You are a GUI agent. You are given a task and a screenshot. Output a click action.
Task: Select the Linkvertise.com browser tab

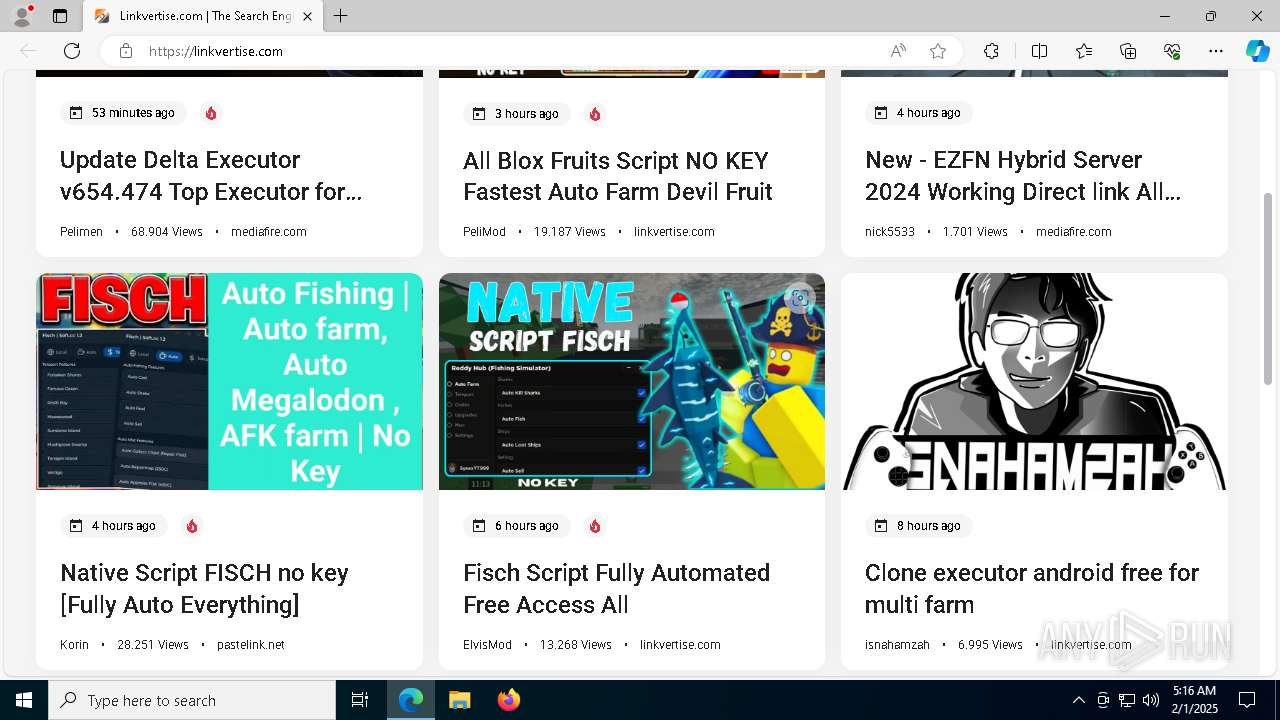[203, 16]
